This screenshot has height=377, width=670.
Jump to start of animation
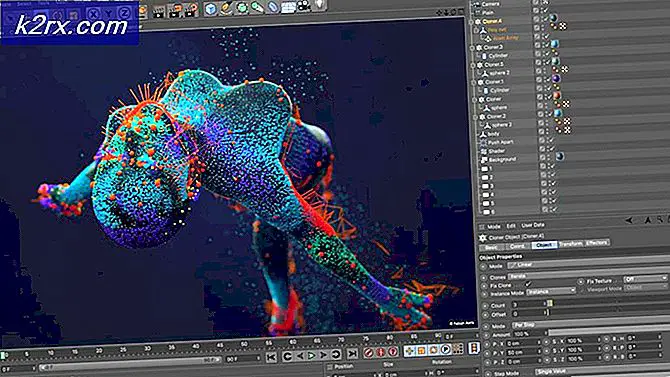point(271,356)
